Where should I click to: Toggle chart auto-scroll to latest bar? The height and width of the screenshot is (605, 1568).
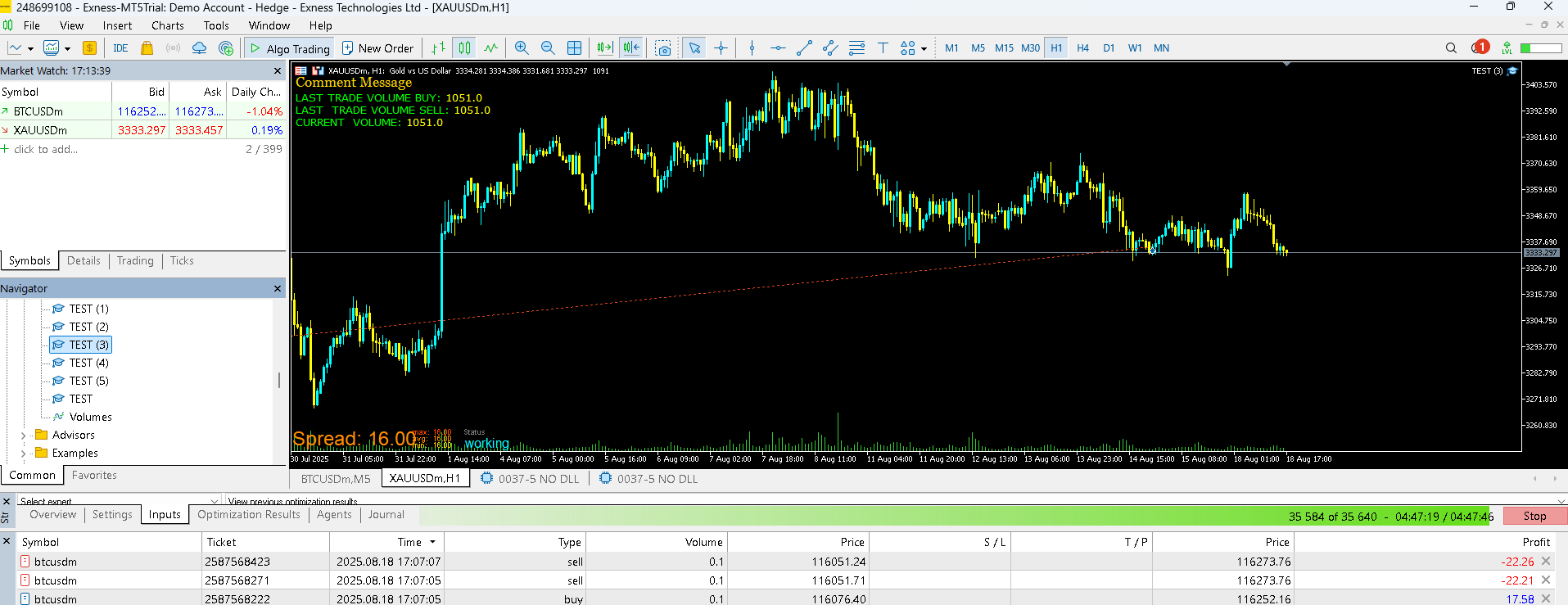pos(605,48)
